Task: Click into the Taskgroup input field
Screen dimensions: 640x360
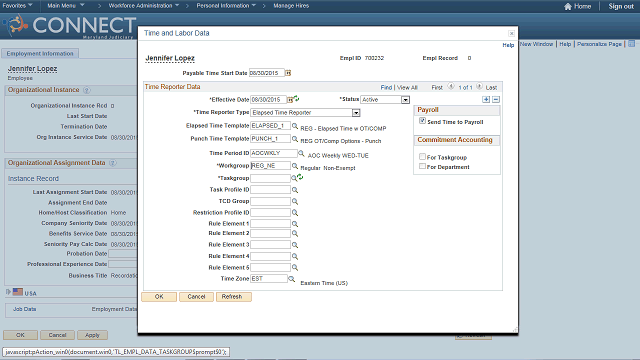Action: click(x=270, y=178)
